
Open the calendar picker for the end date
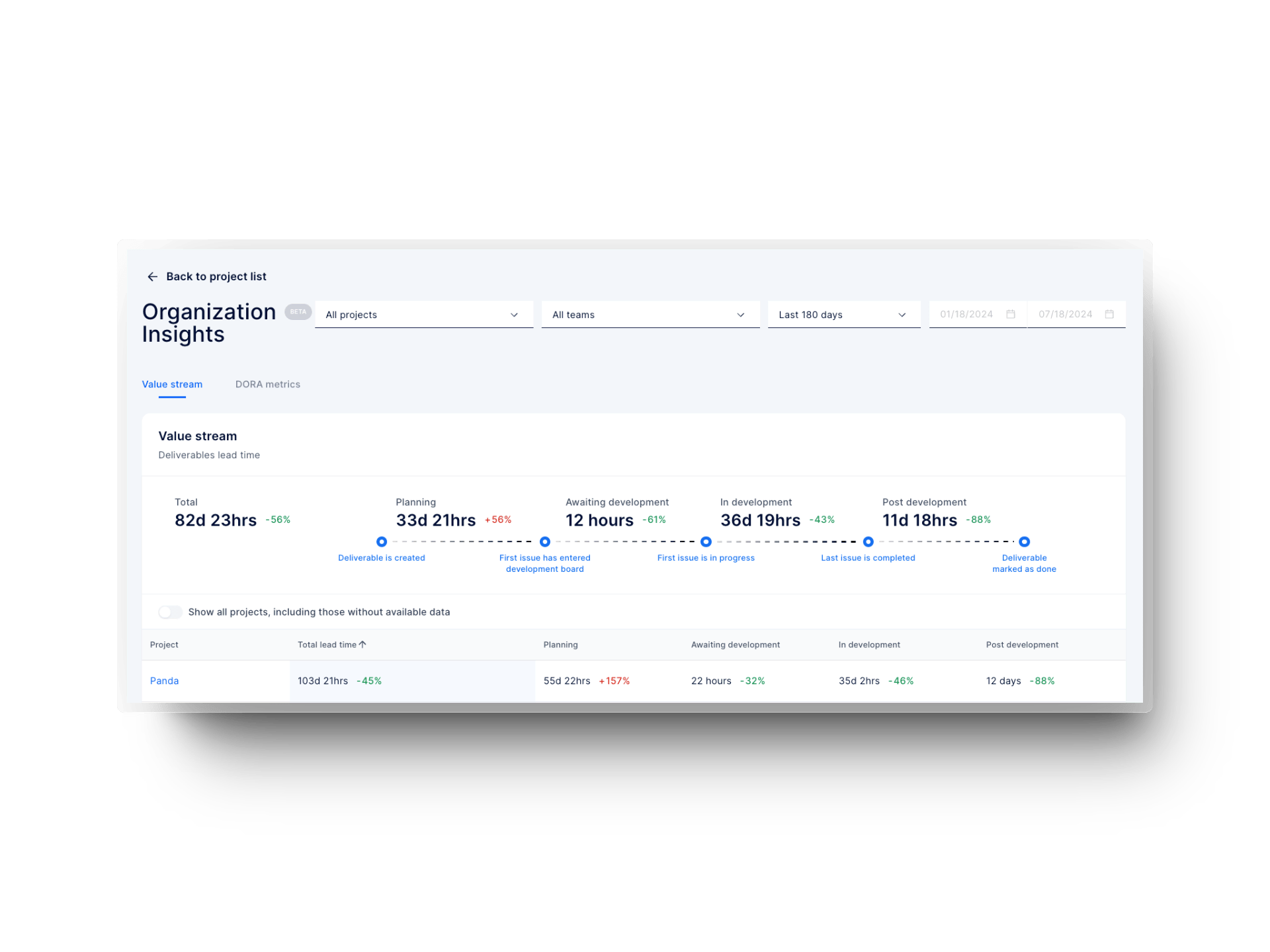[1110, 314]
